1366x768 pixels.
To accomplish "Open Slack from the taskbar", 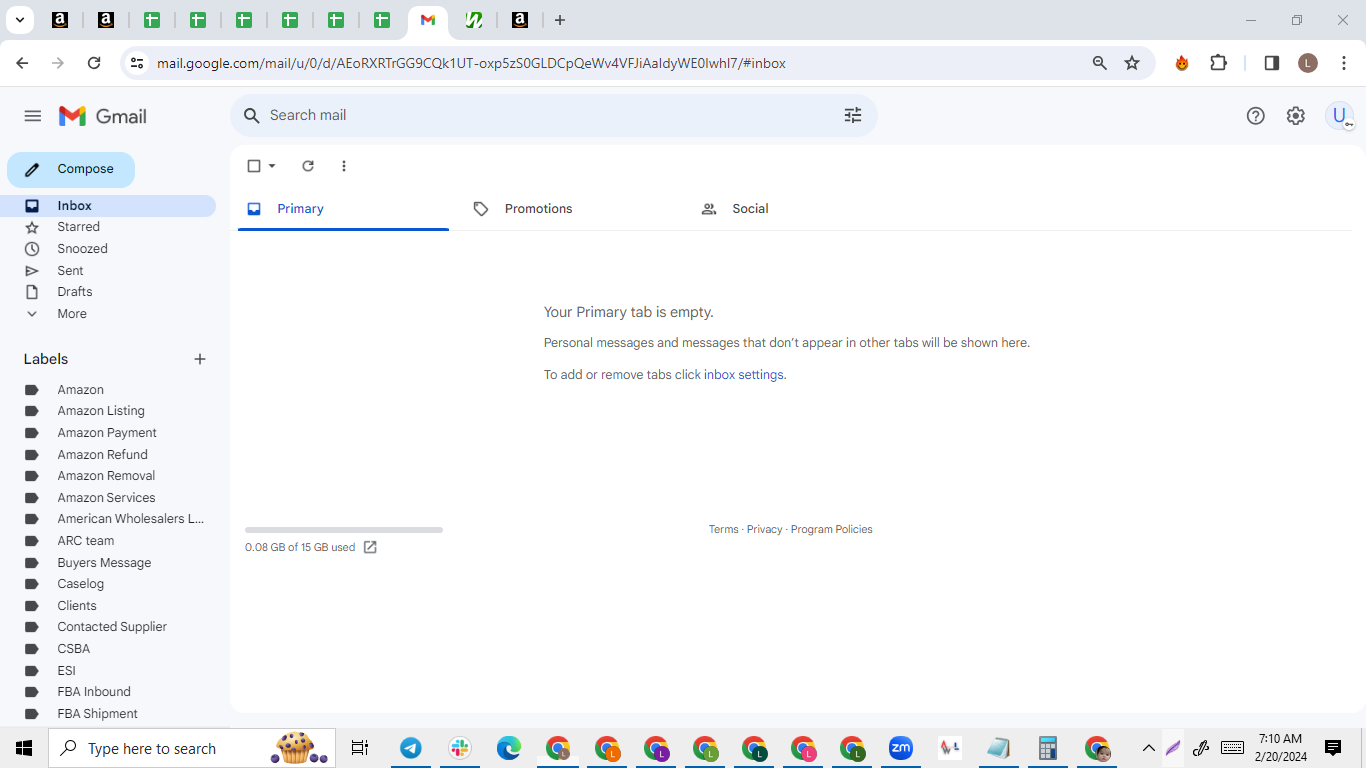I will [x=460, y=748].
